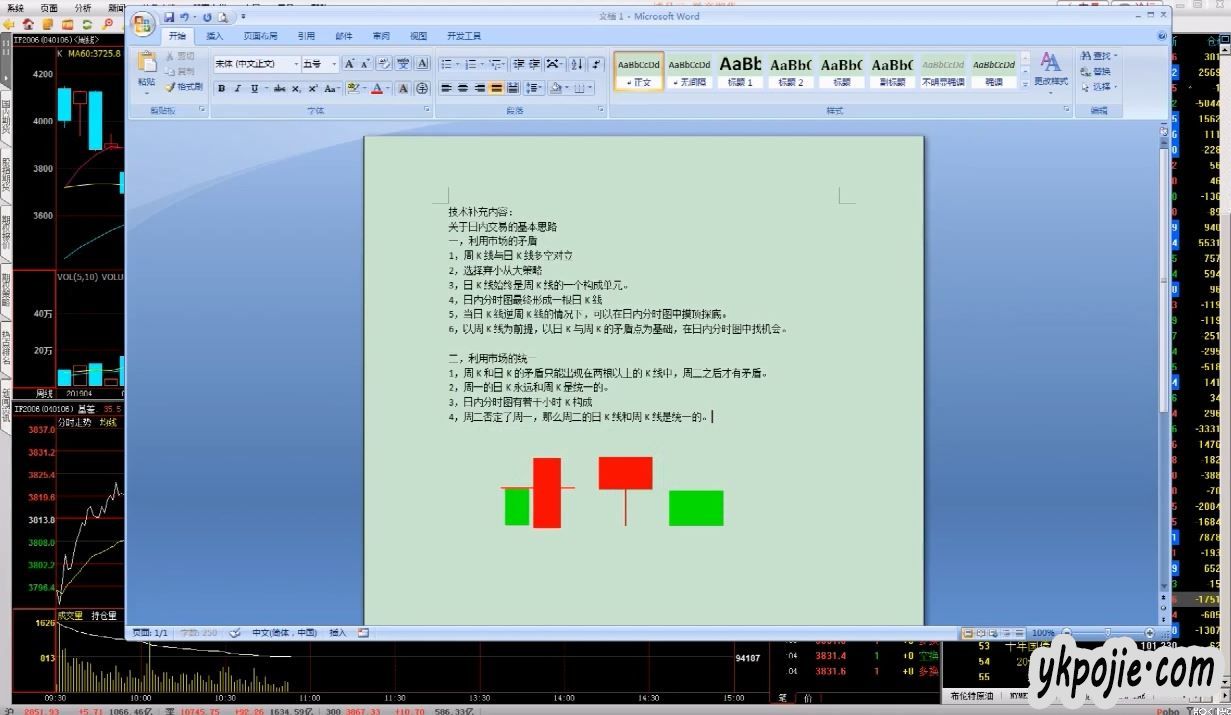
Task: Toggle bold formatting
Action: (x=222, y=89)
